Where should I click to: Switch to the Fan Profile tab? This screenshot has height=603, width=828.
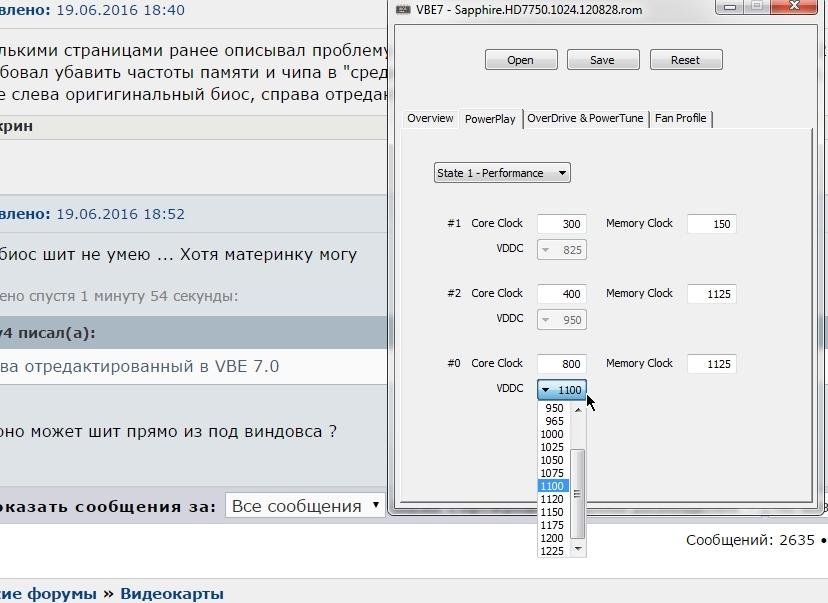(x=680, y=118)
